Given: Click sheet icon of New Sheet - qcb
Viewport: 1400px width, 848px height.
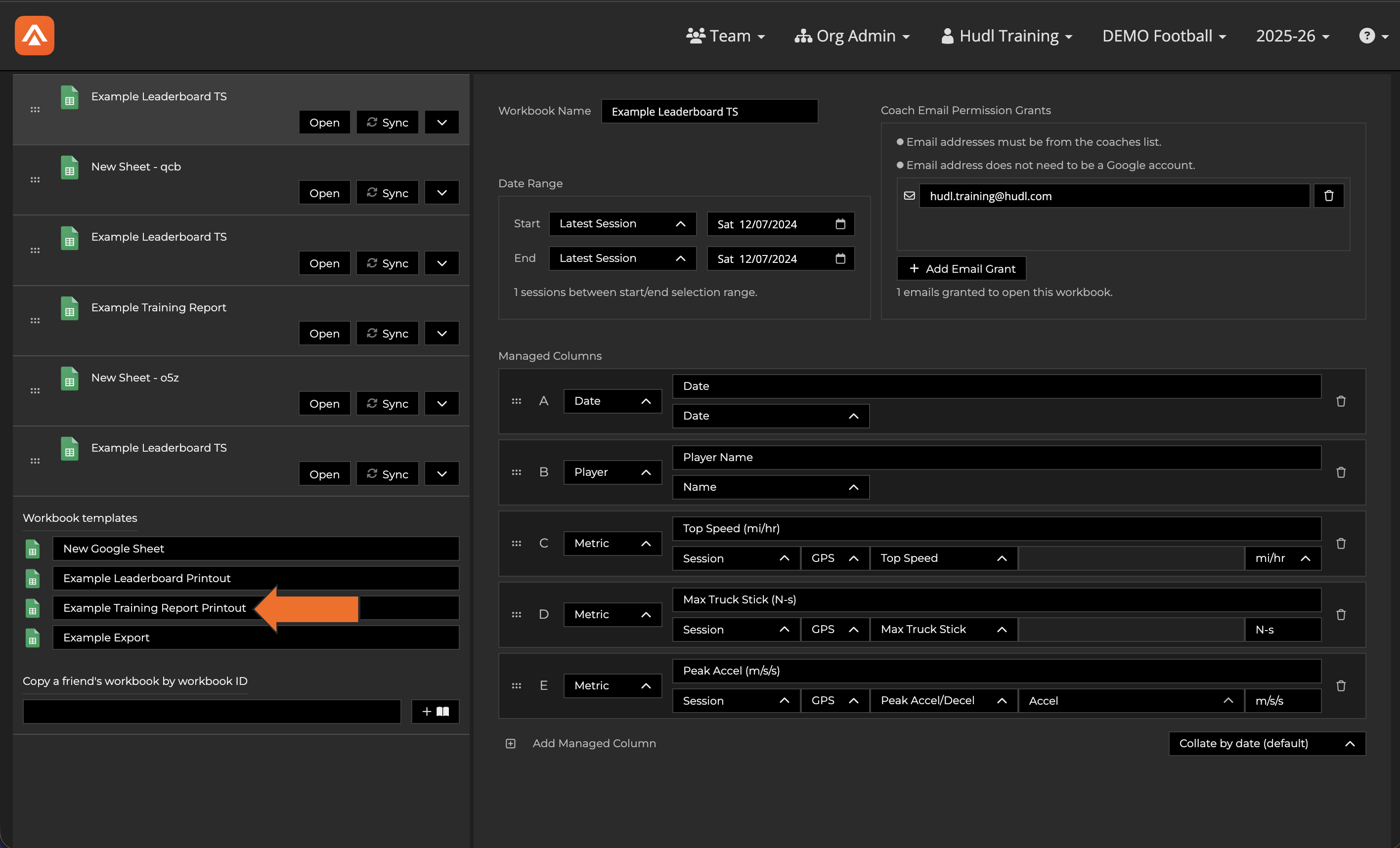Looking at the screenshot, I should [70, 168].
